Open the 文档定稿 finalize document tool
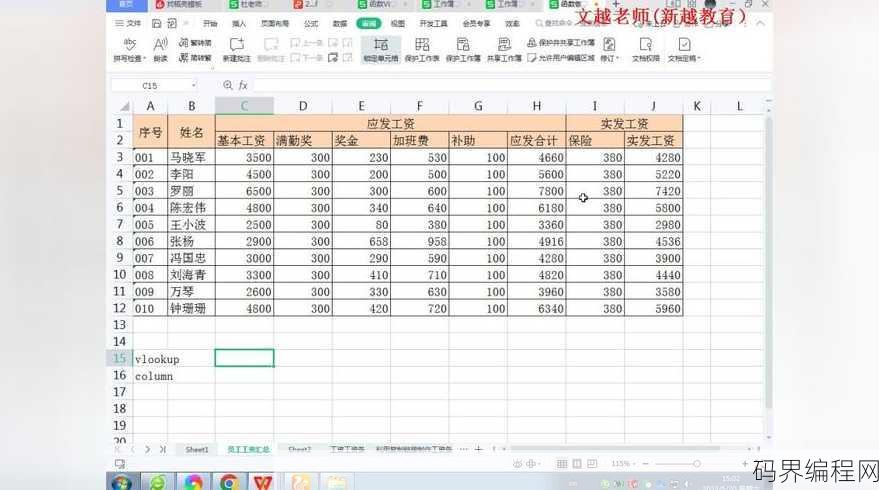The height and width of the screenshot is (490, 879). pyautogui.click(x=684, y=49)
